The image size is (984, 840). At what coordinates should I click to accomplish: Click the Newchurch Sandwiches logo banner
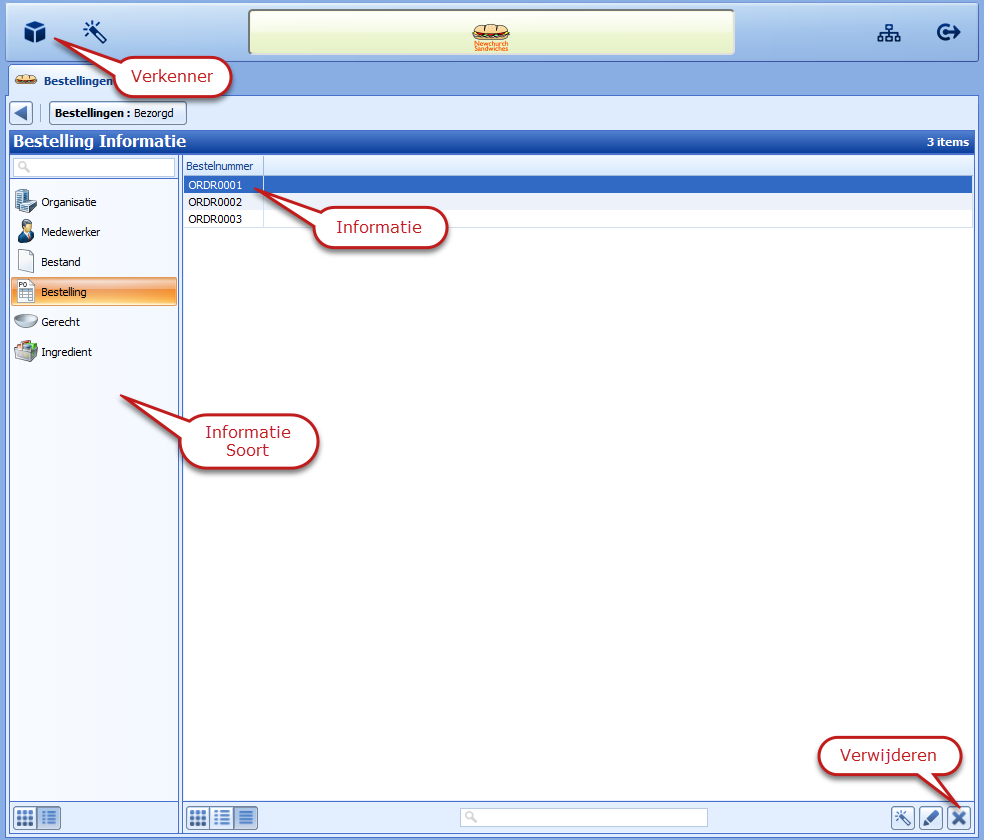(x=491, y=32)
